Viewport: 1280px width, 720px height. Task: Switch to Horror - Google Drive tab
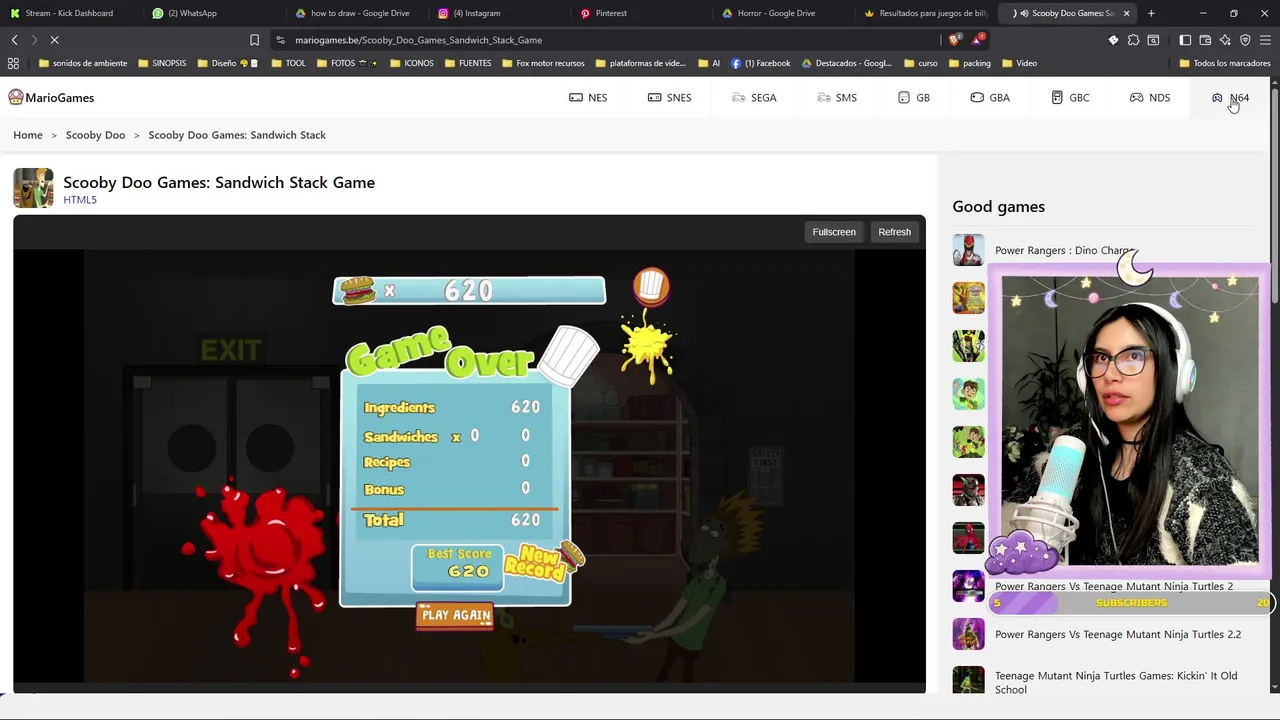770,13
